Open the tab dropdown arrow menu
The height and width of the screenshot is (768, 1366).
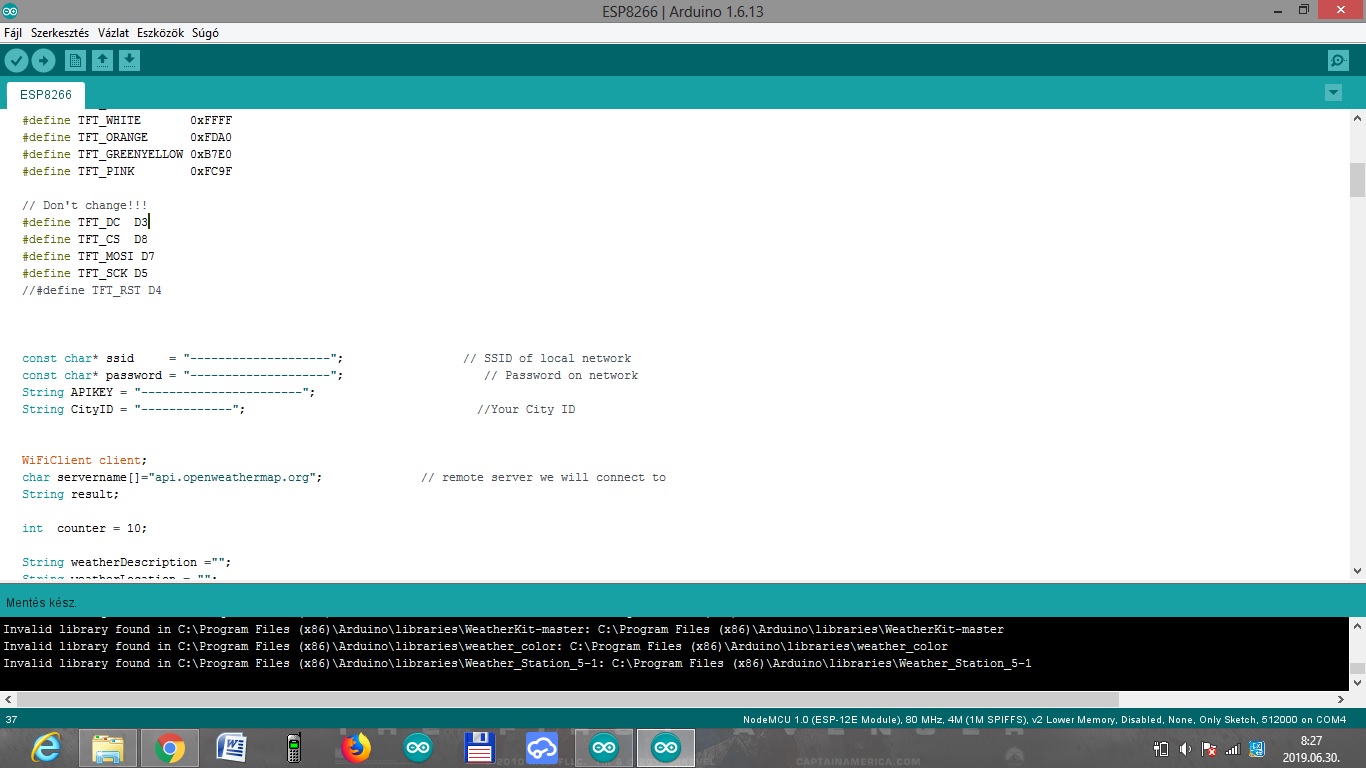click(x=1333, y=93)
